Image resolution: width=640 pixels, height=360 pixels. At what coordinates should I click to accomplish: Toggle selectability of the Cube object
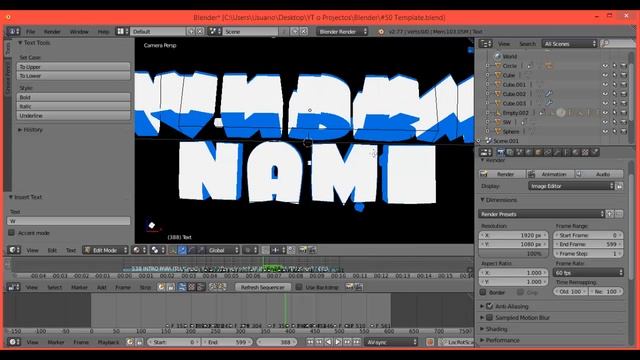(x=614, y=75)
